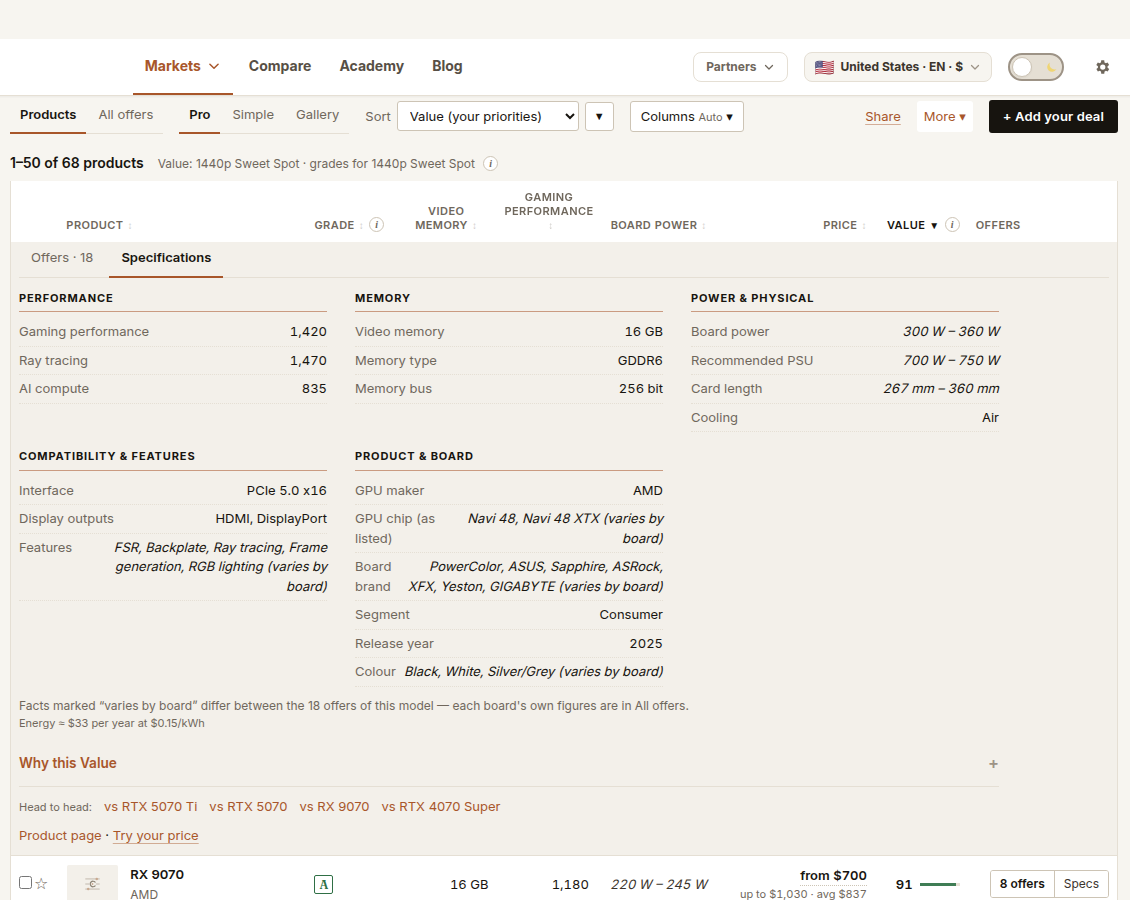
Task: Sort by the PRICE column header
Action: (x=844, y=225)
